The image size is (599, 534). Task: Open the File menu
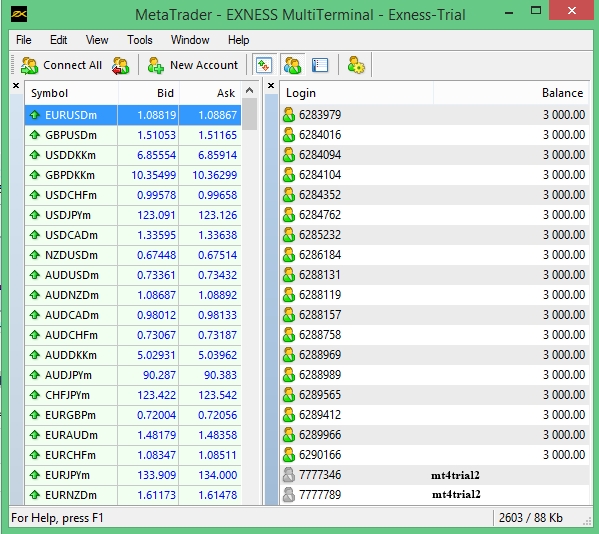click(x=24, y=40)
